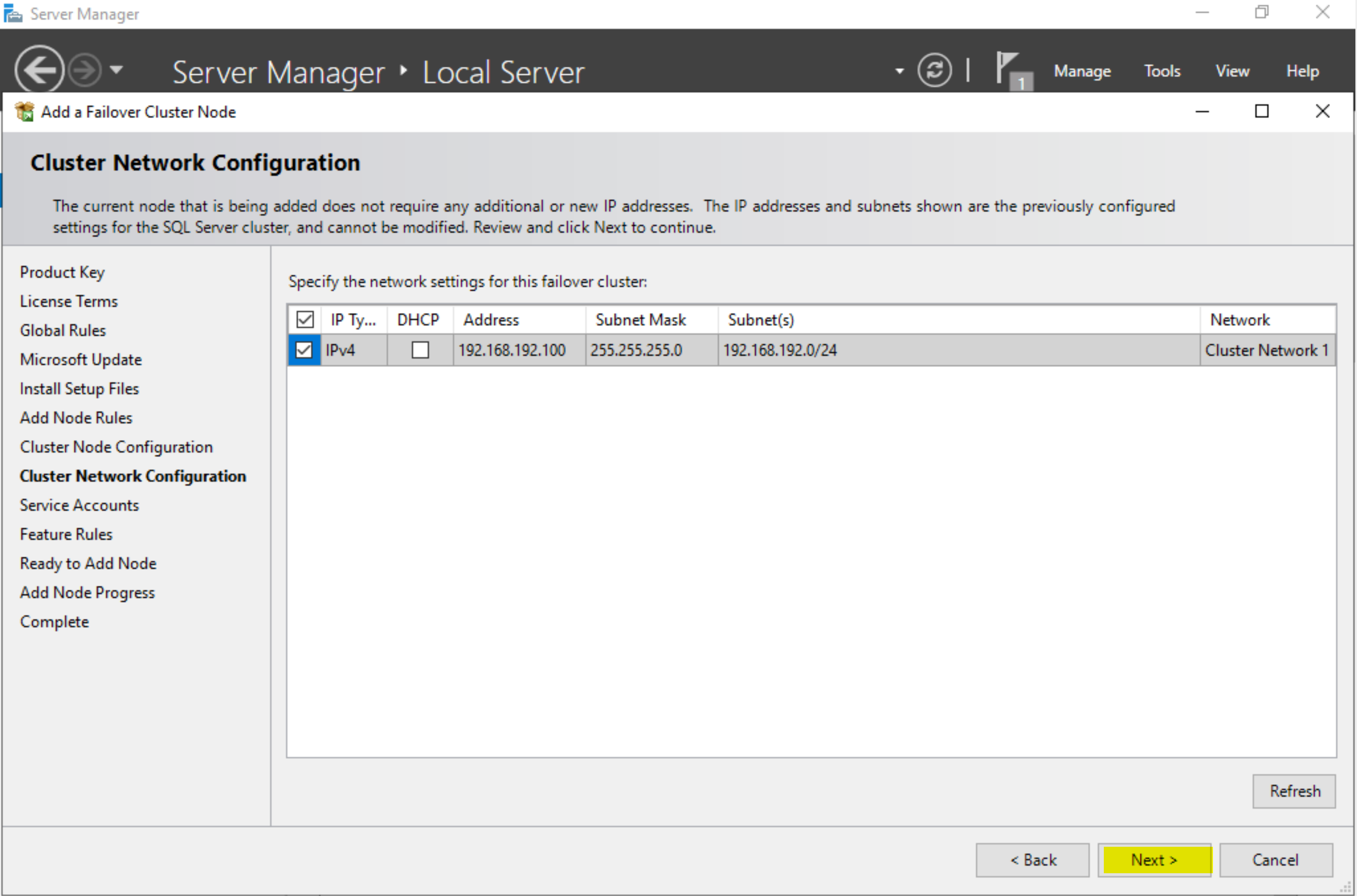Go to Service Accounts step
This screenshot has width=1357, height=896.
point(79,505)
